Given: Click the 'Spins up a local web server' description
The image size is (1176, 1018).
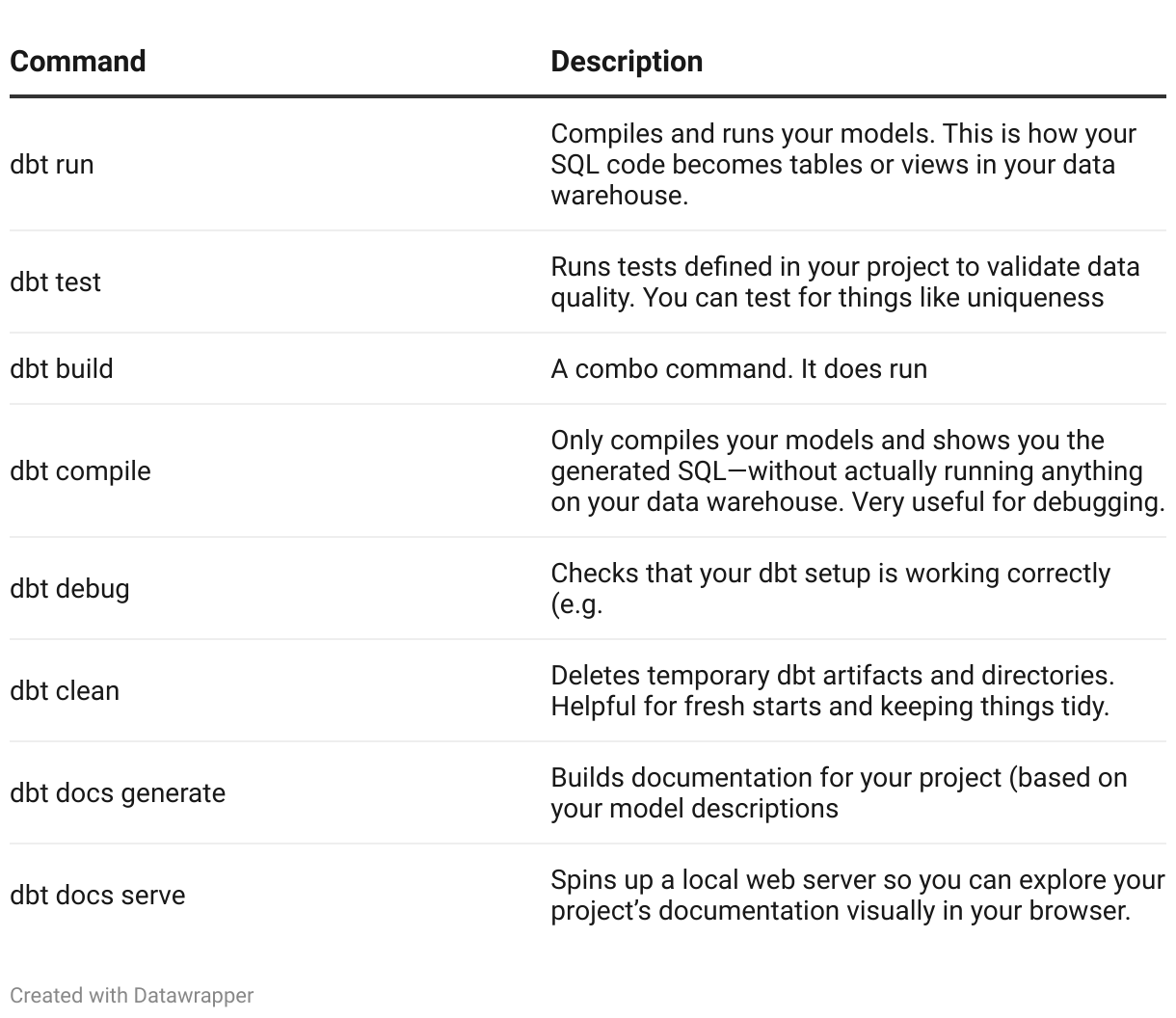Looking at the screenshot, I should [858, 896].
